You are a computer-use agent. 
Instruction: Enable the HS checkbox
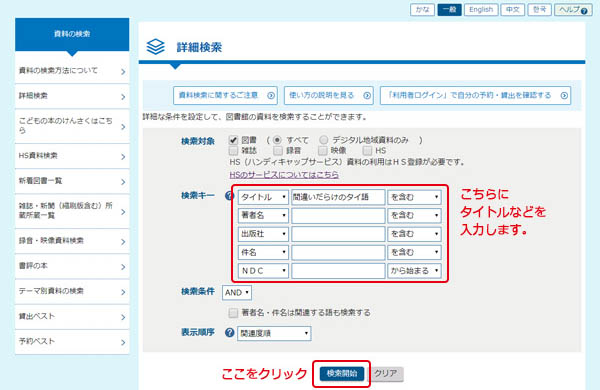click(367, 150)
